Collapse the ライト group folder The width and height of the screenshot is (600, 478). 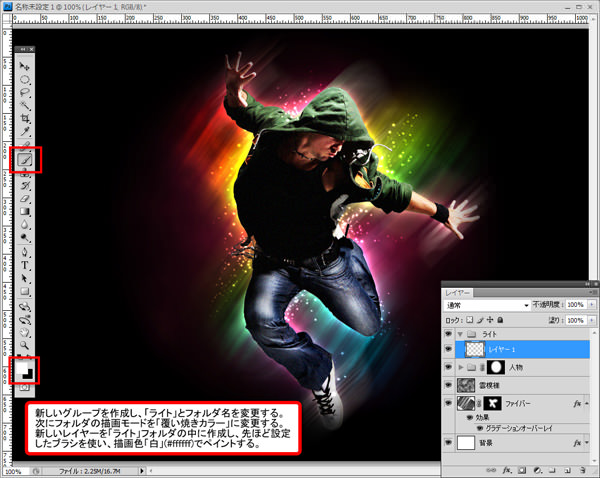(460, 334)
